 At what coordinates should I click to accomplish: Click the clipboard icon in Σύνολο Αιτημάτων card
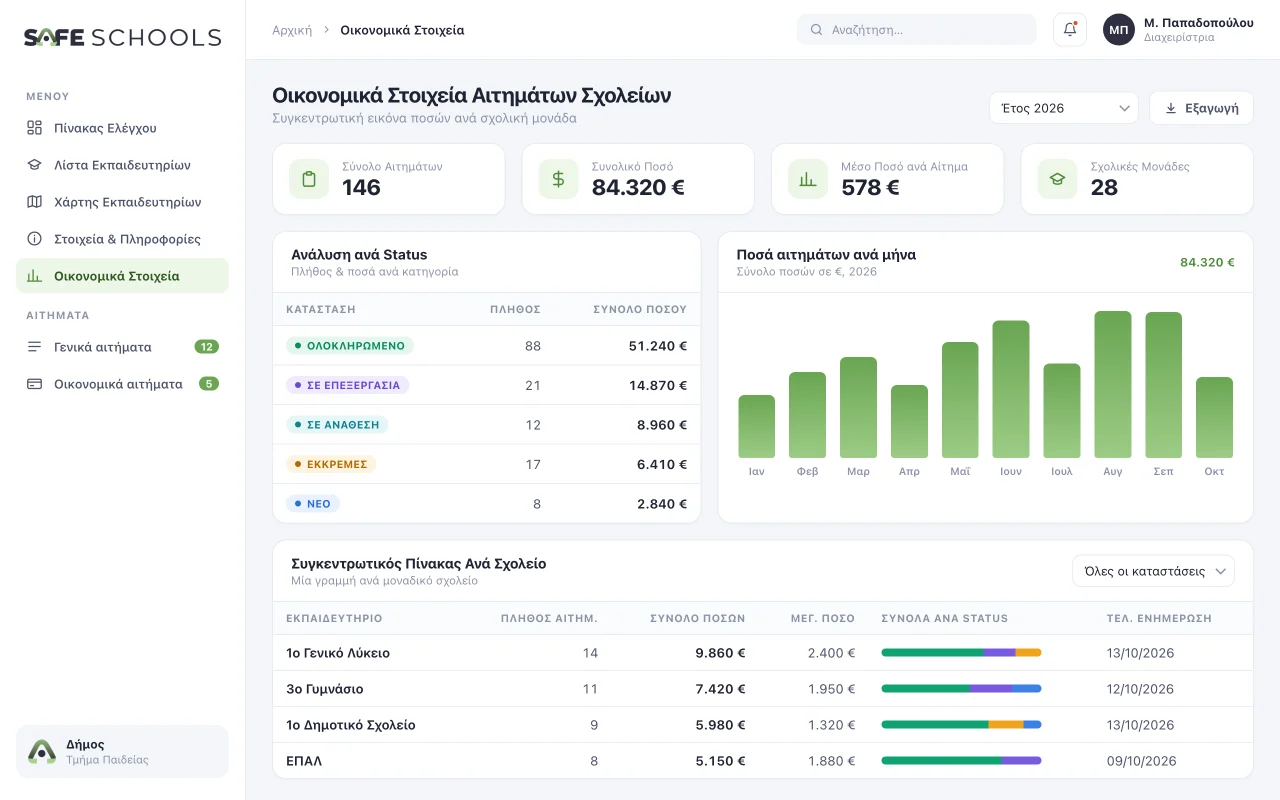[x=309, y=179]
